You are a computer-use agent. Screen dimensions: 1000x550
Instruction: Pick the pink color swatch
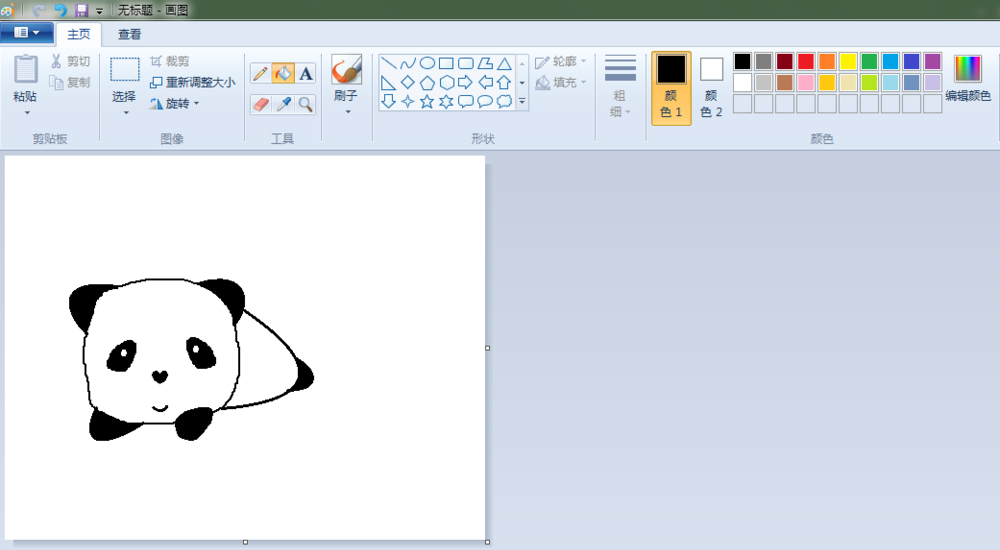pos(805,82)
